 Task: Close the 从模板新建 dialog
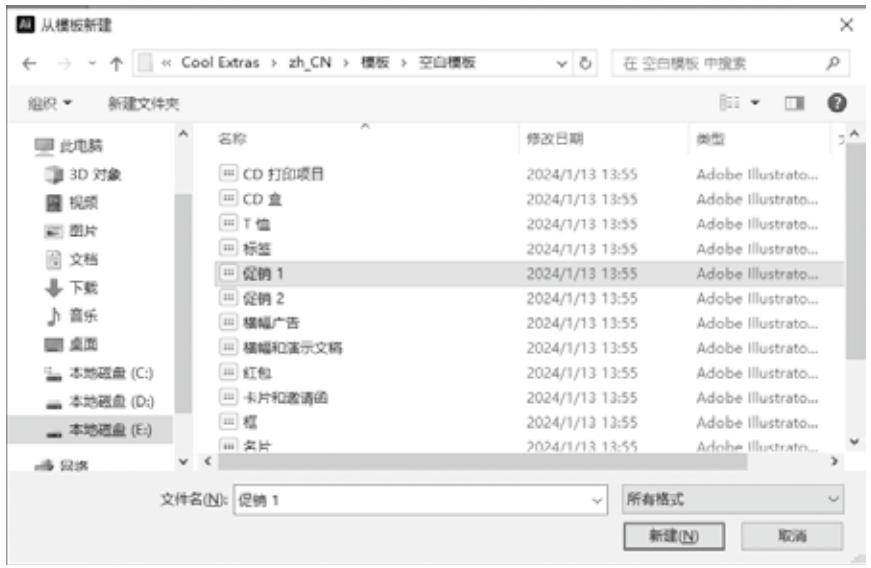847,25
